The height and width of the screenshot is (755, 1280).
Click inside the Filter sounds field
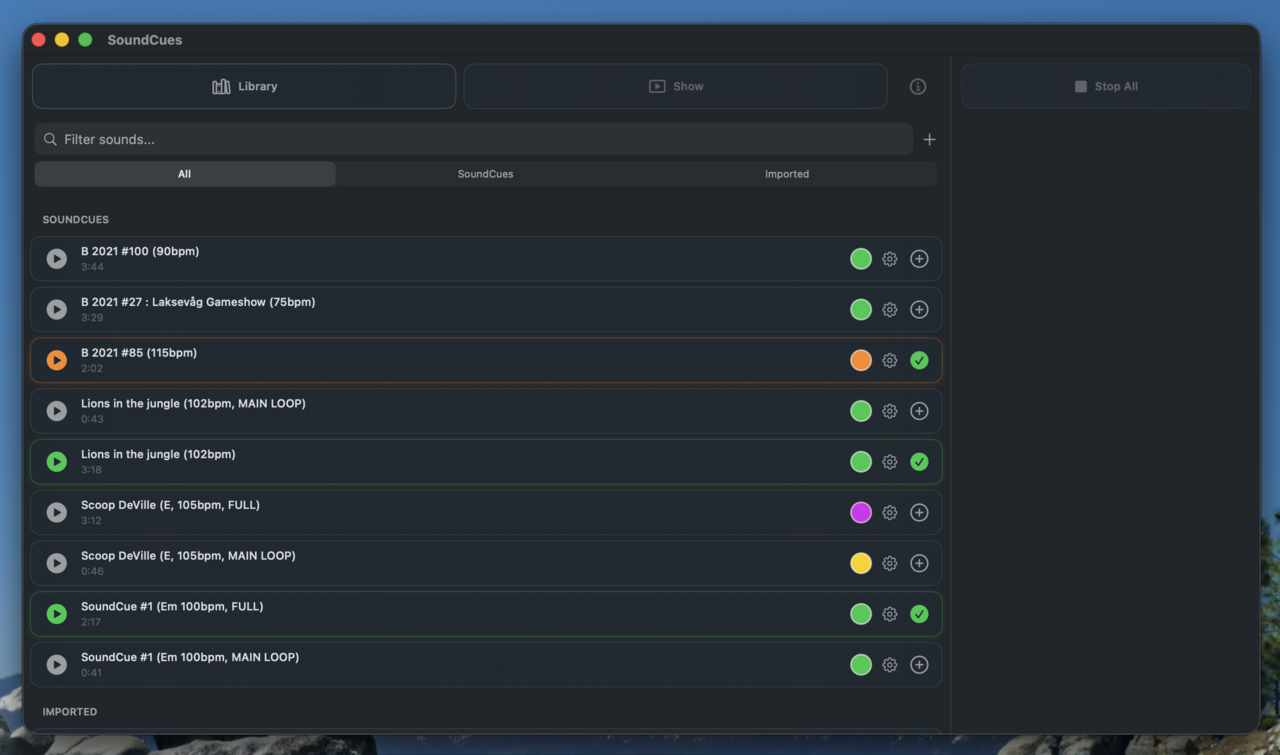400,139
